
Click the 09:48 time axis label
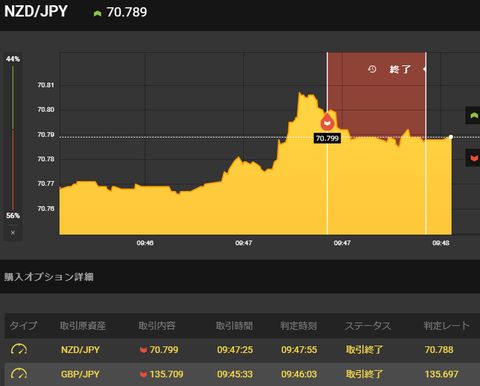(x=441, y=243)
